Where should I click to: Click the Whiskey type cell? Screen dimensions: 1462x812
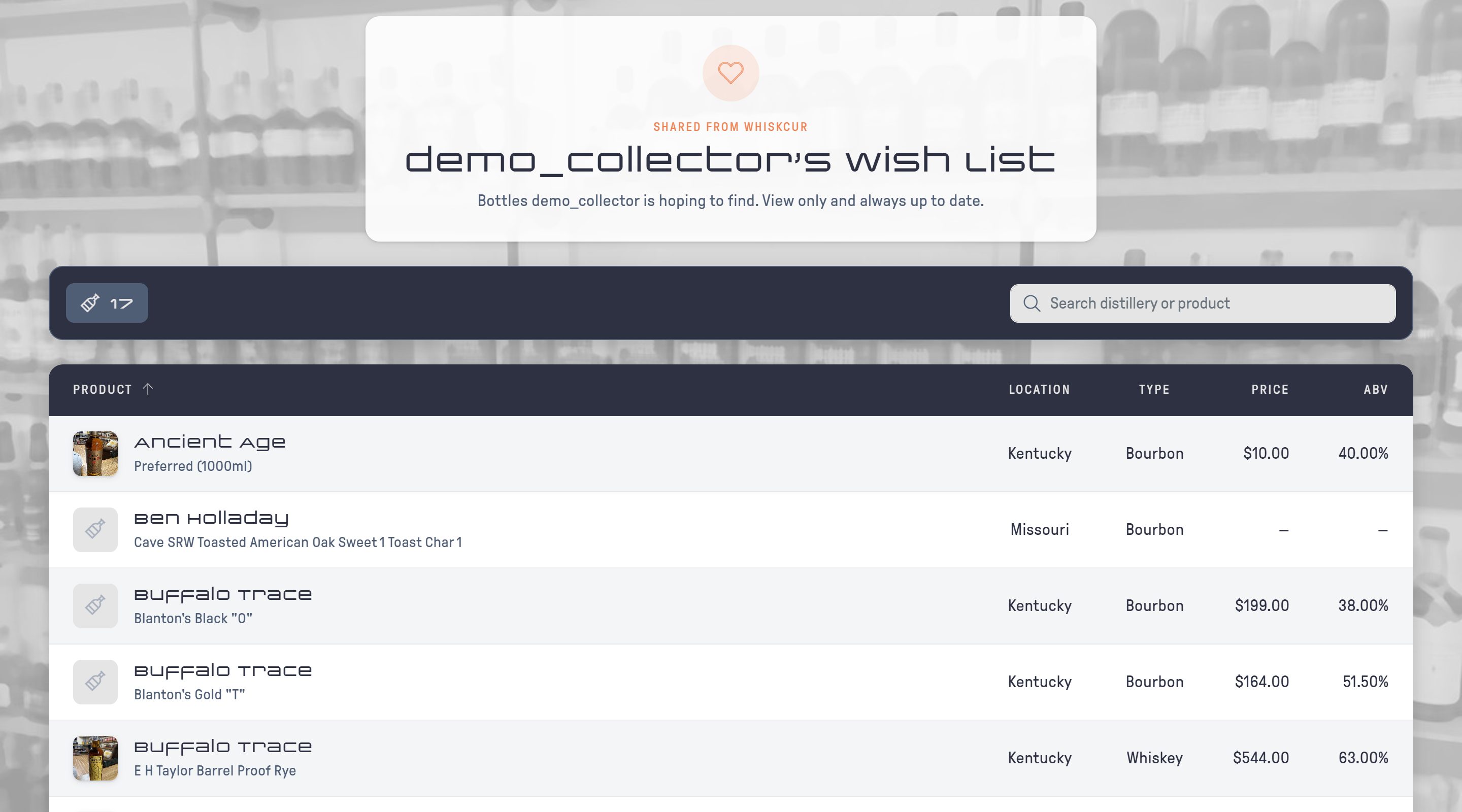(1154, 758)
